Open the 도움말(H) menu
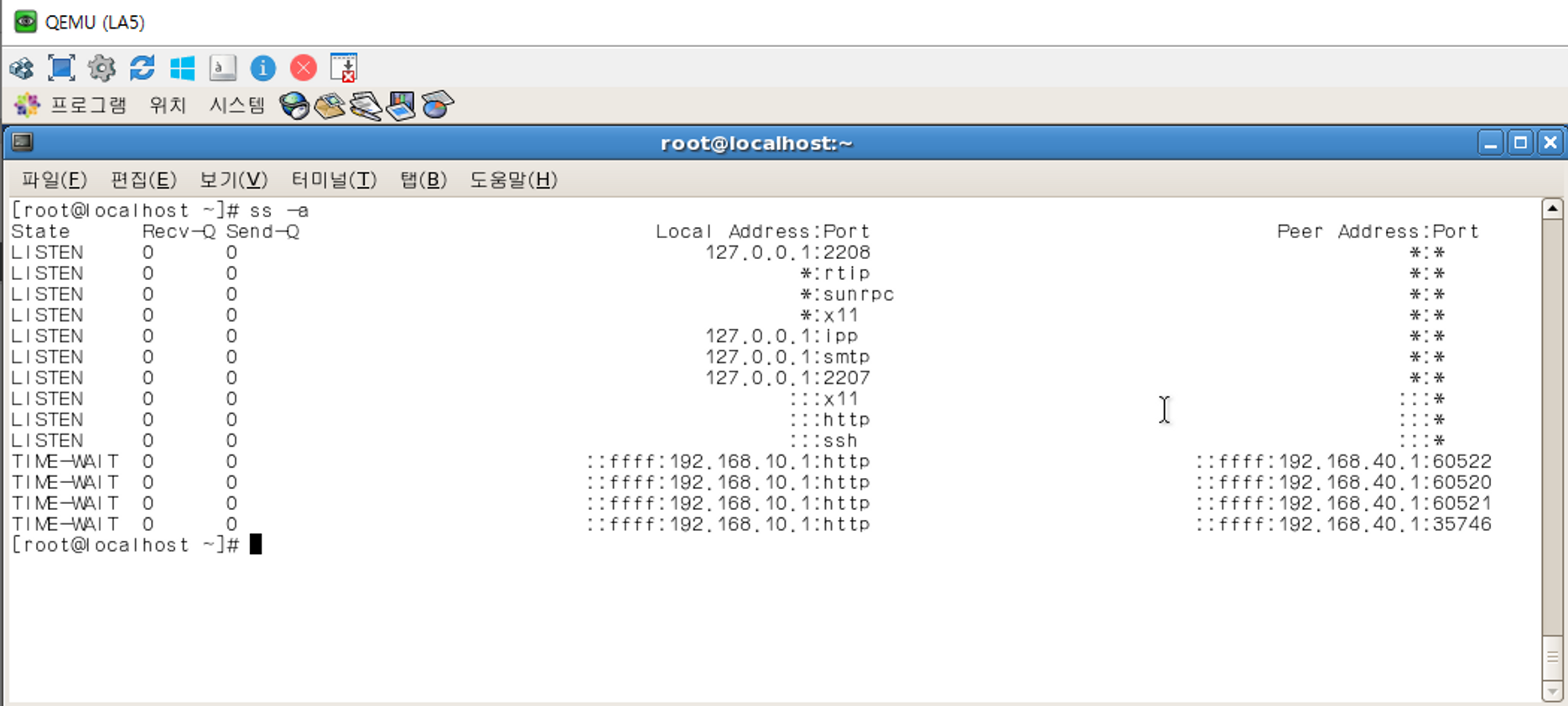1568x706 pixels. (x=513, y=179)
